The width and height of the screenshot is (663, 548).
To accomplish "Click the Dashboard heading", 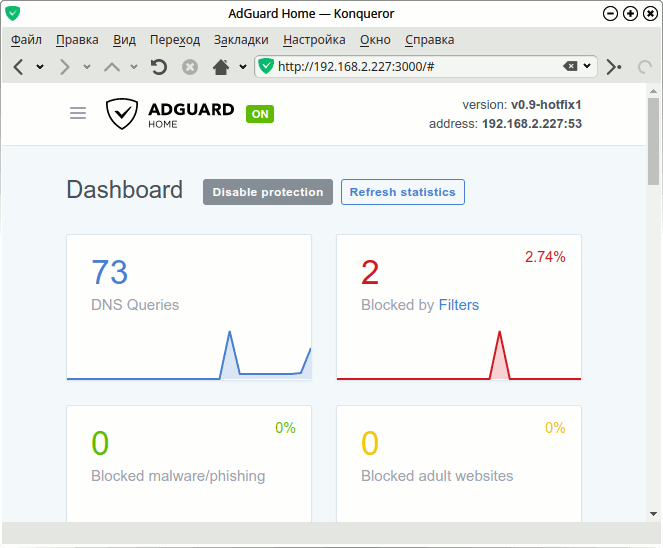I will tap(124, 189).
